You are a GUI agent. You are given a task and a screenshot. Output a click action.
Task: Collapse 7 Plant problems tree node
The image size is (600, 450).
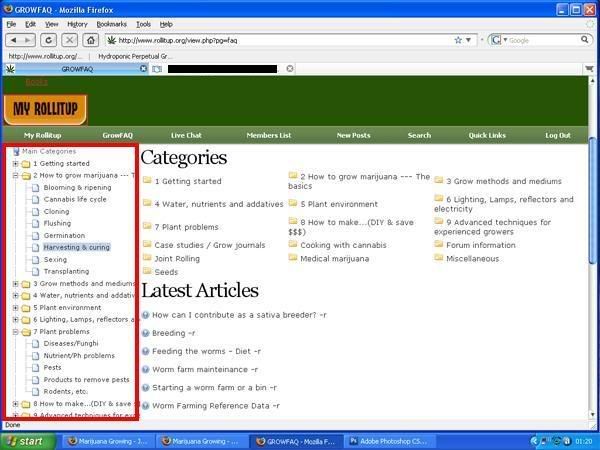pyautogui.click(x=15, y=332)
